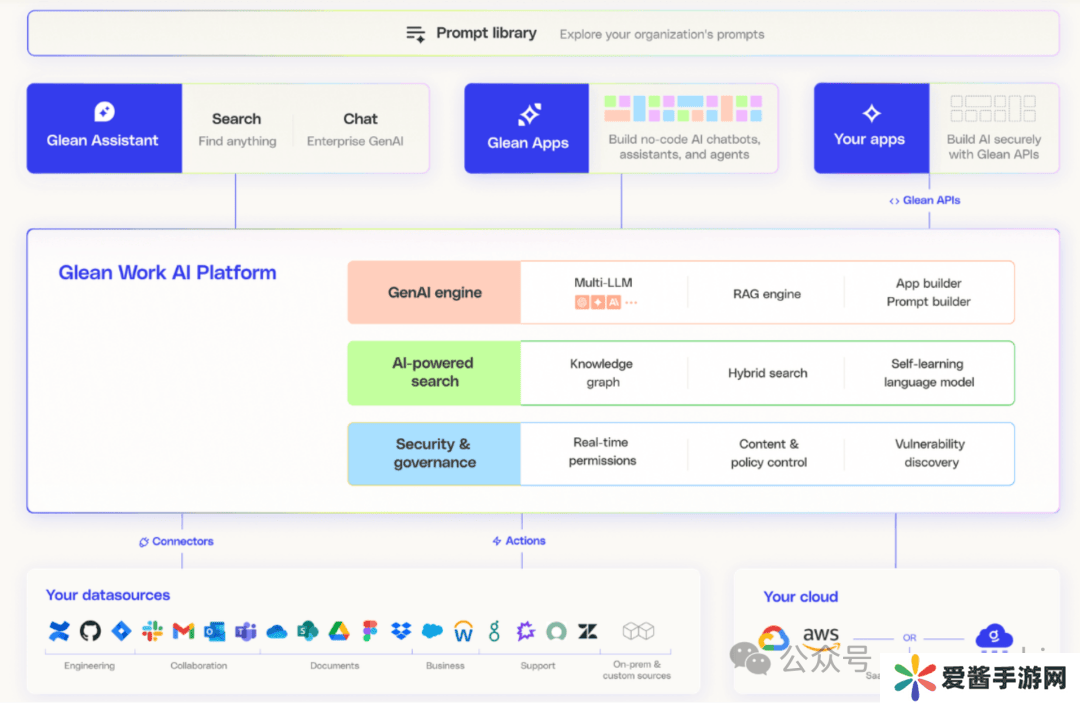
Task: Open the Google Drive datasource icon
Action: (x=339, y=631)
